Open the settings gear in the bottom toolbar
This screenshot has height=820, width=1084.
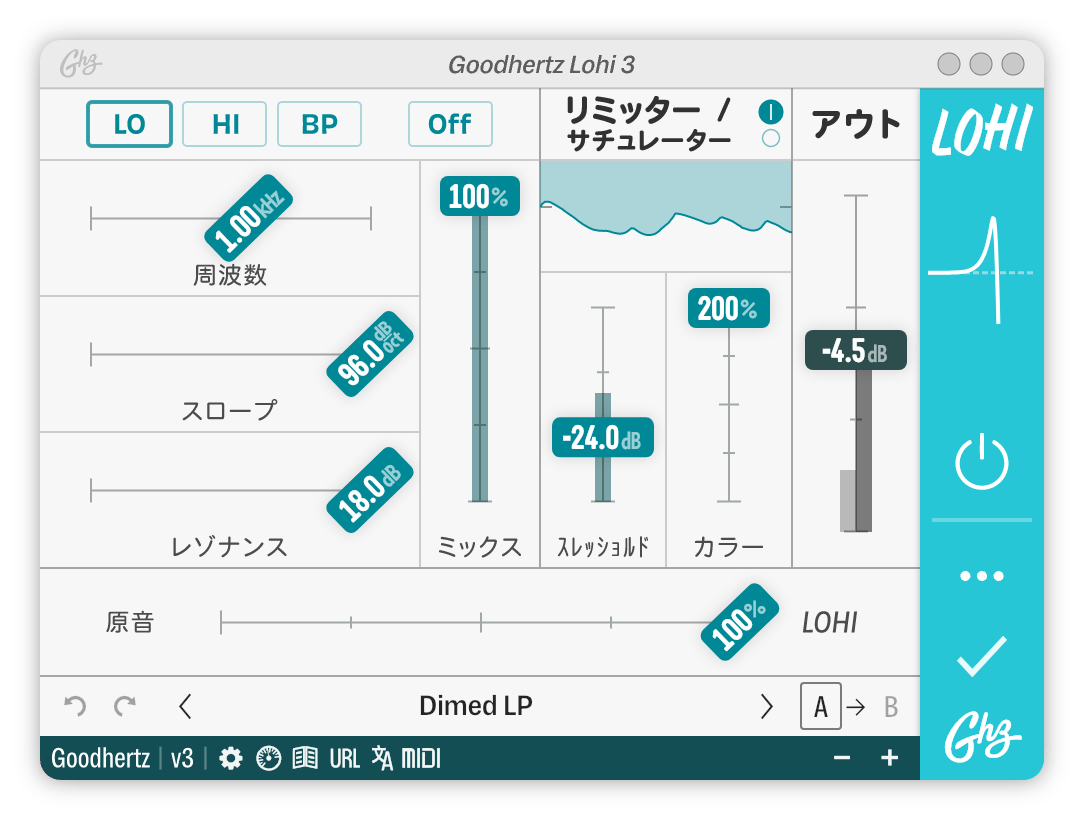coord(232,759)
